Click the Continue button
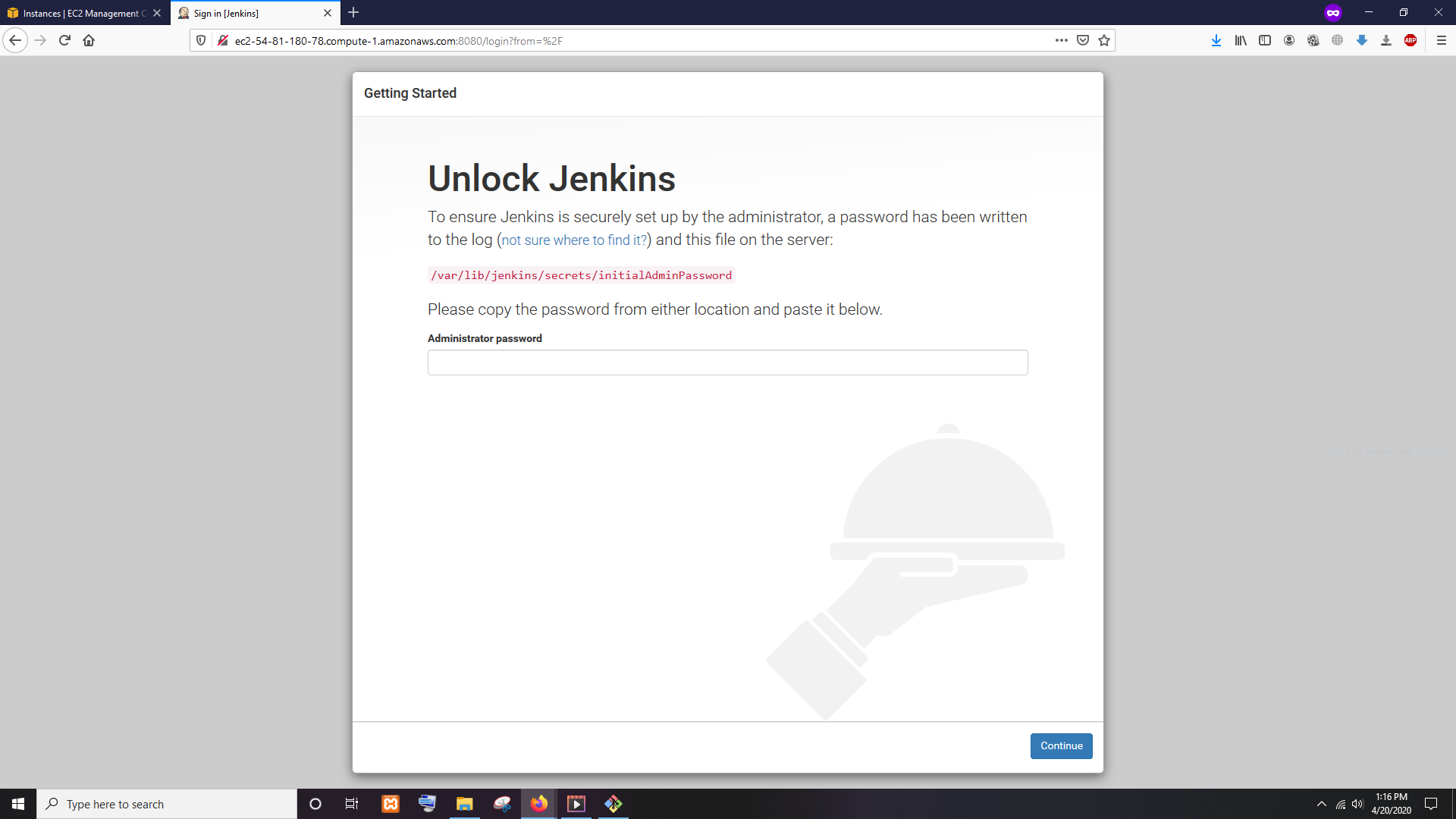The height and width of the screenshot is (819, 1456). 1061,746
